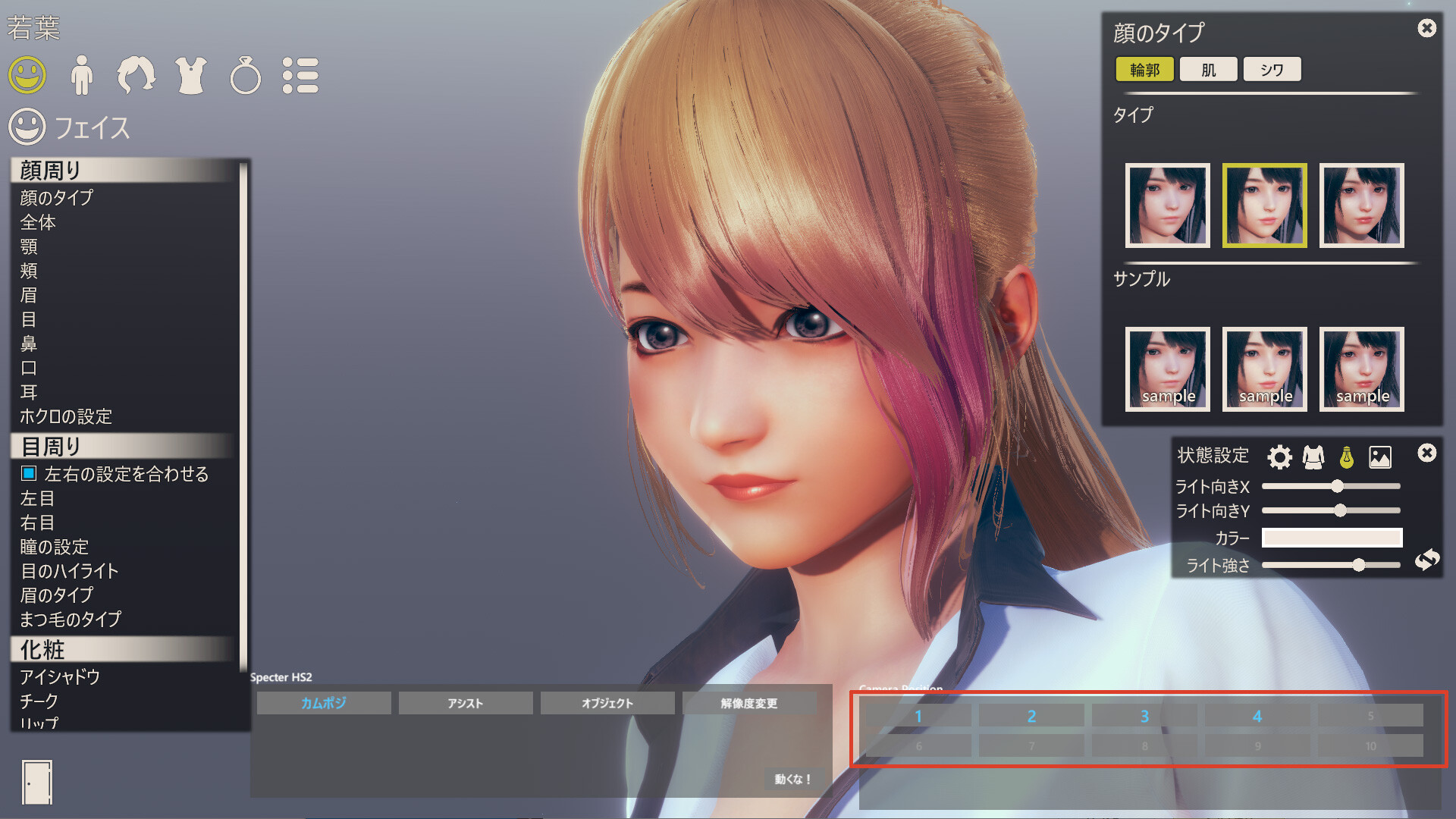This screenshot has width=1456, height=819.
Task: Open the Body category figure icon
Action: (81, 75)
